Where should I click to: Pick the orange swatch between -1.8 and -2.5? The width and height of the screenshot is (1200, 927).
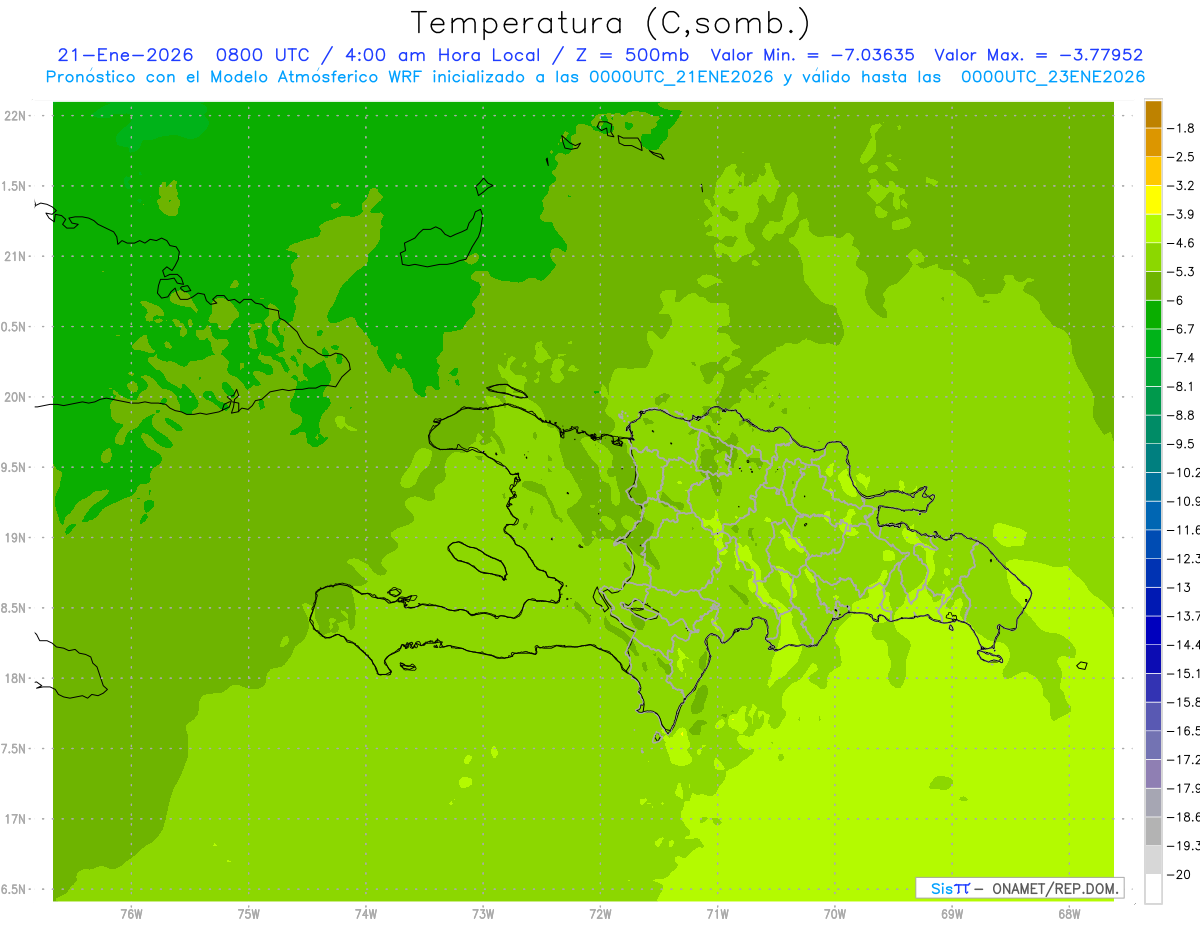tap(1153, 143)
